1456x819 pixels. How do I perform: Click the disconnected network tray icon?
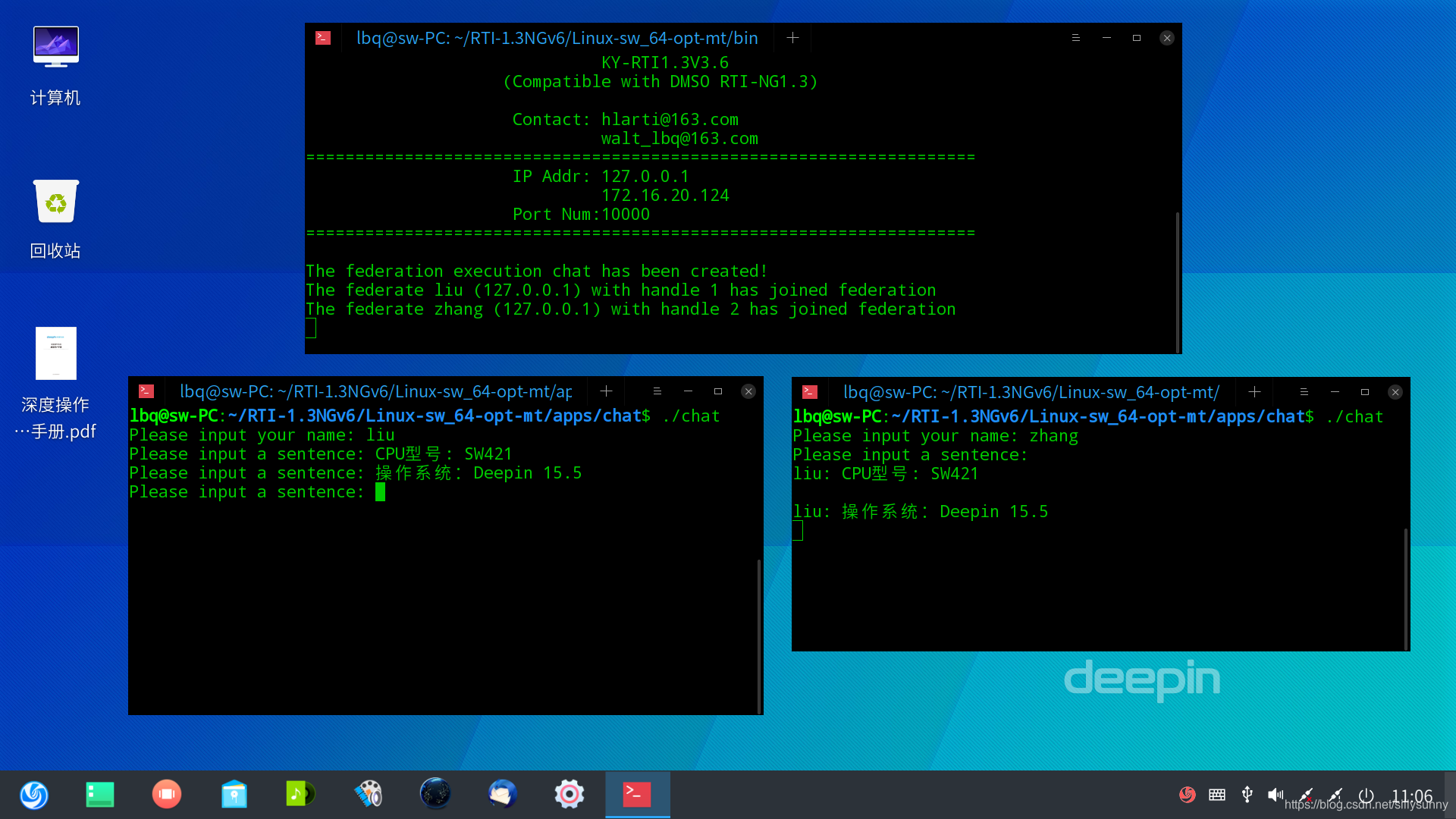coord(1306,795)
